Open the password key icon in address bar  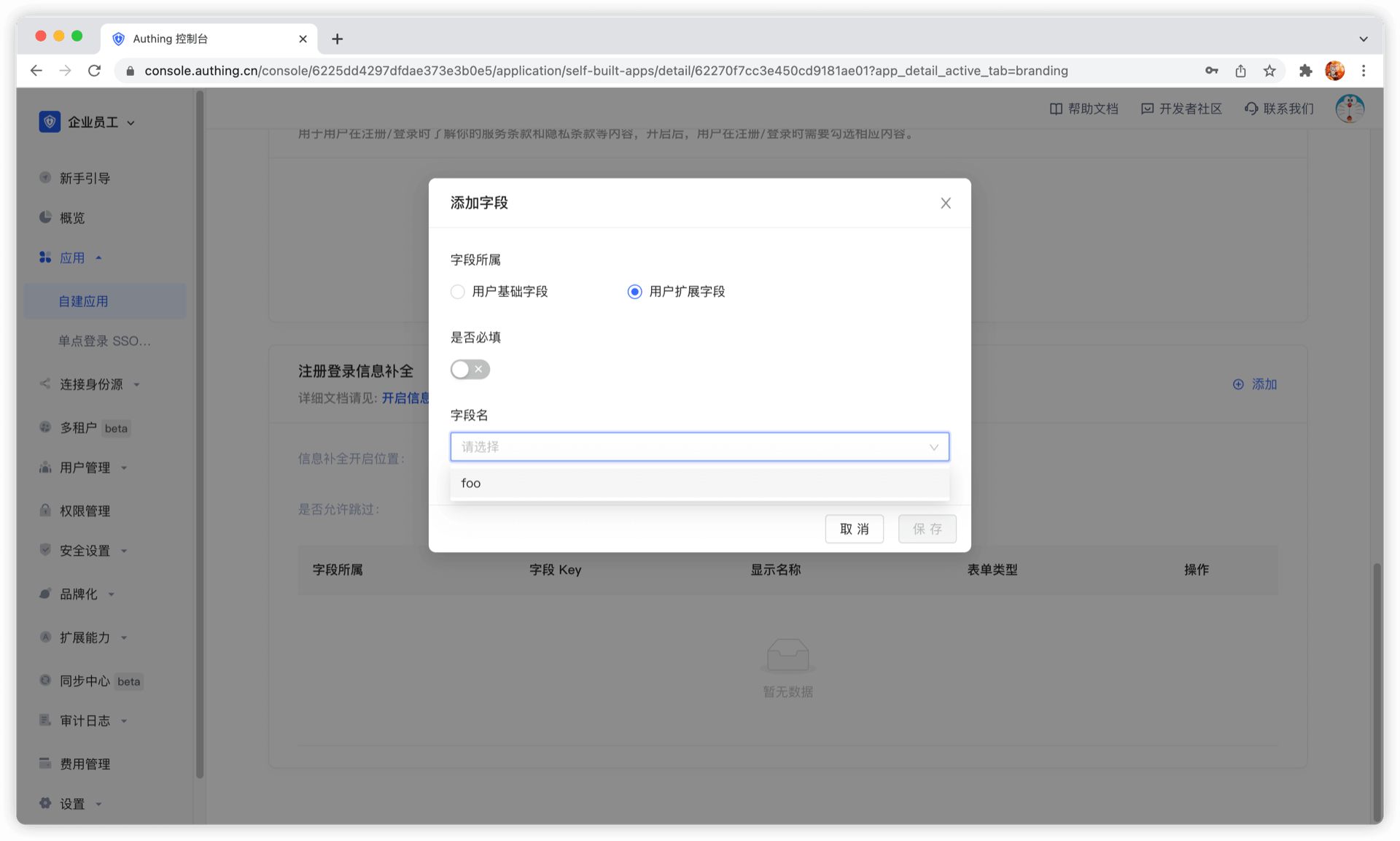pyautogui.click(x=1211, y=71)
